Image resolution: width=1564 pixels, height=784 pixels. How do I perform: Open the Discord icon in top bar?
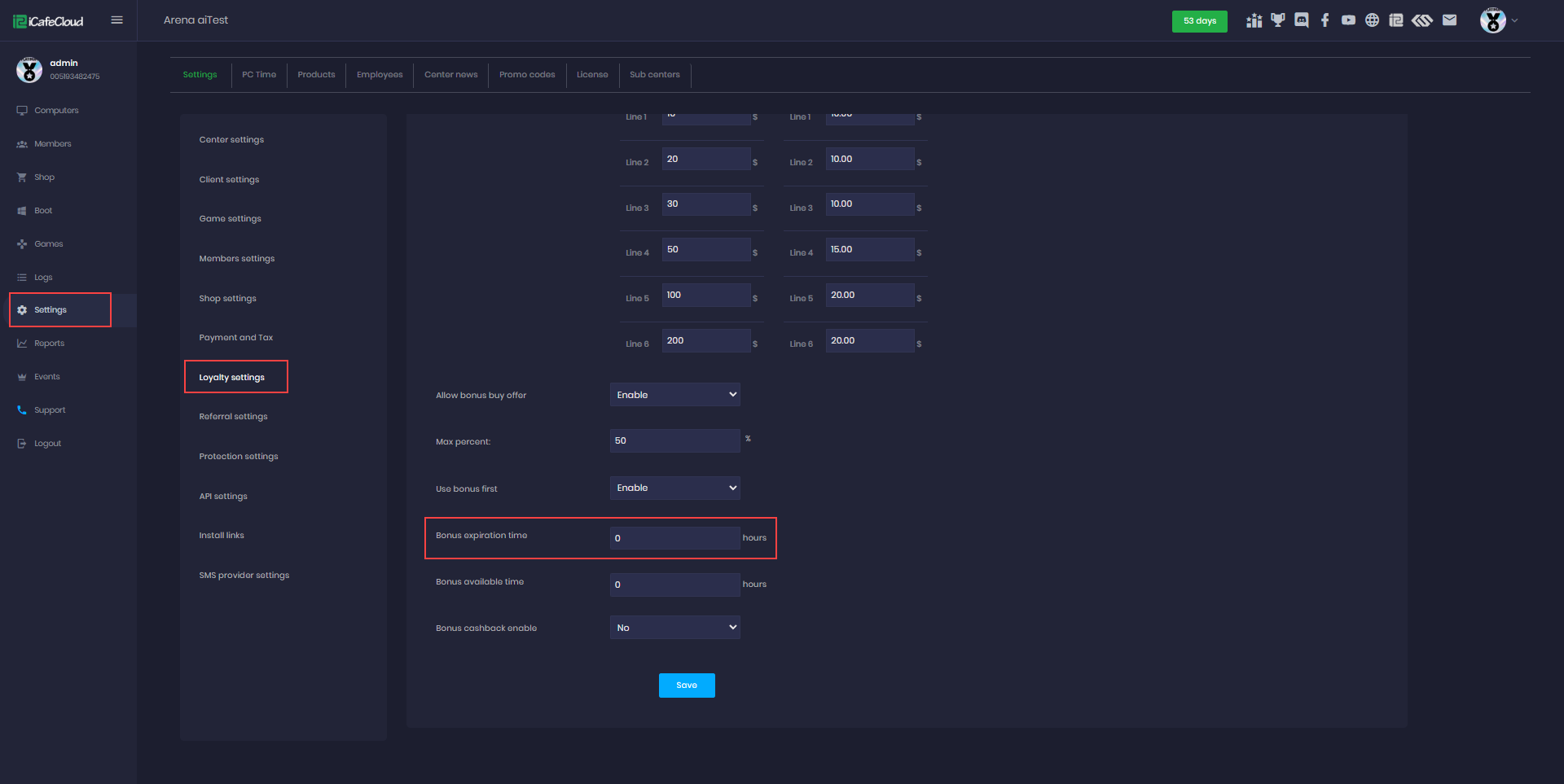(x=1302, y=20)
